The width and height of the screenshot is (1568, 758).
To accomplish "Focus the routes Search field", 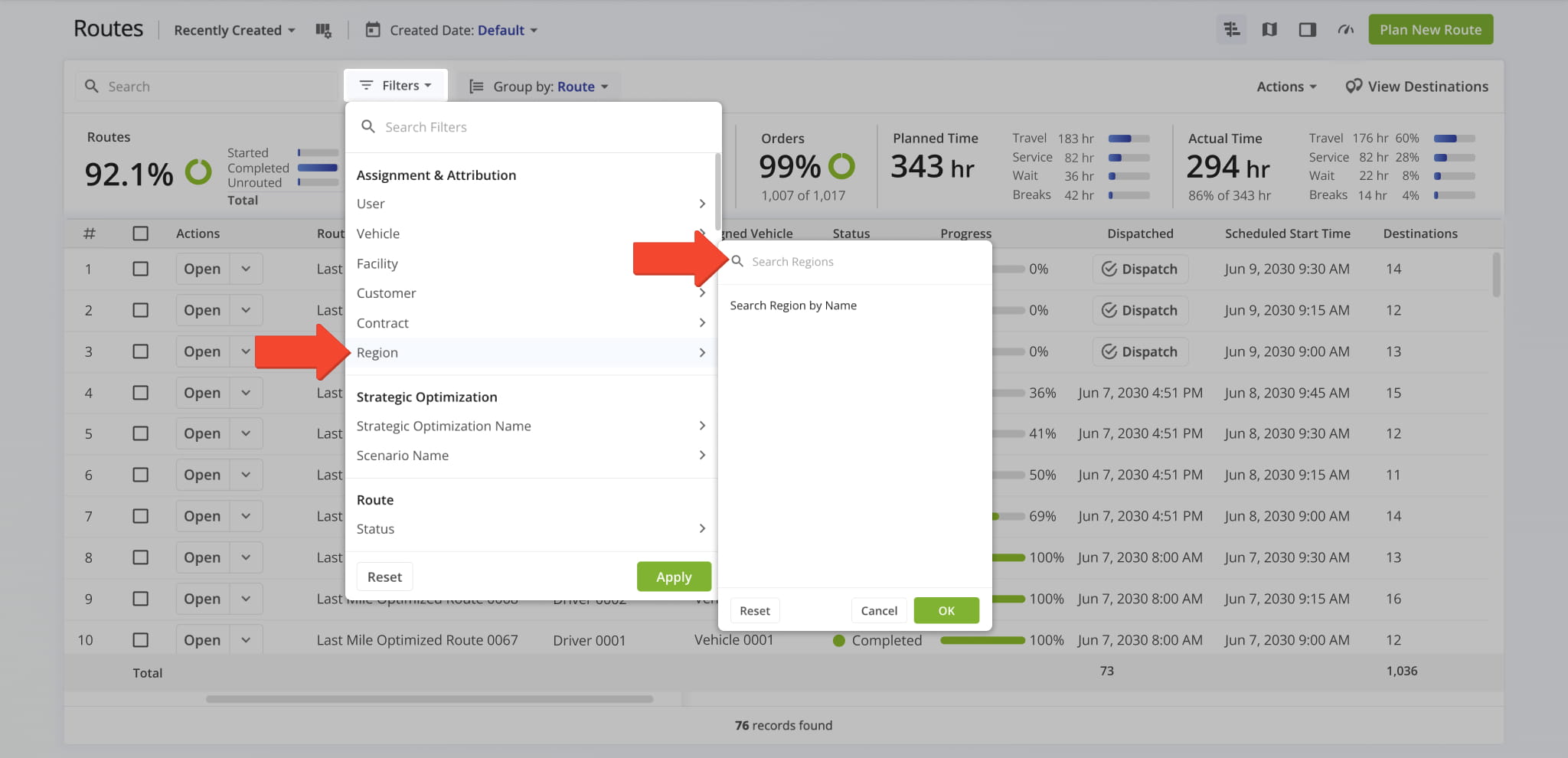I will click(207, 87).
